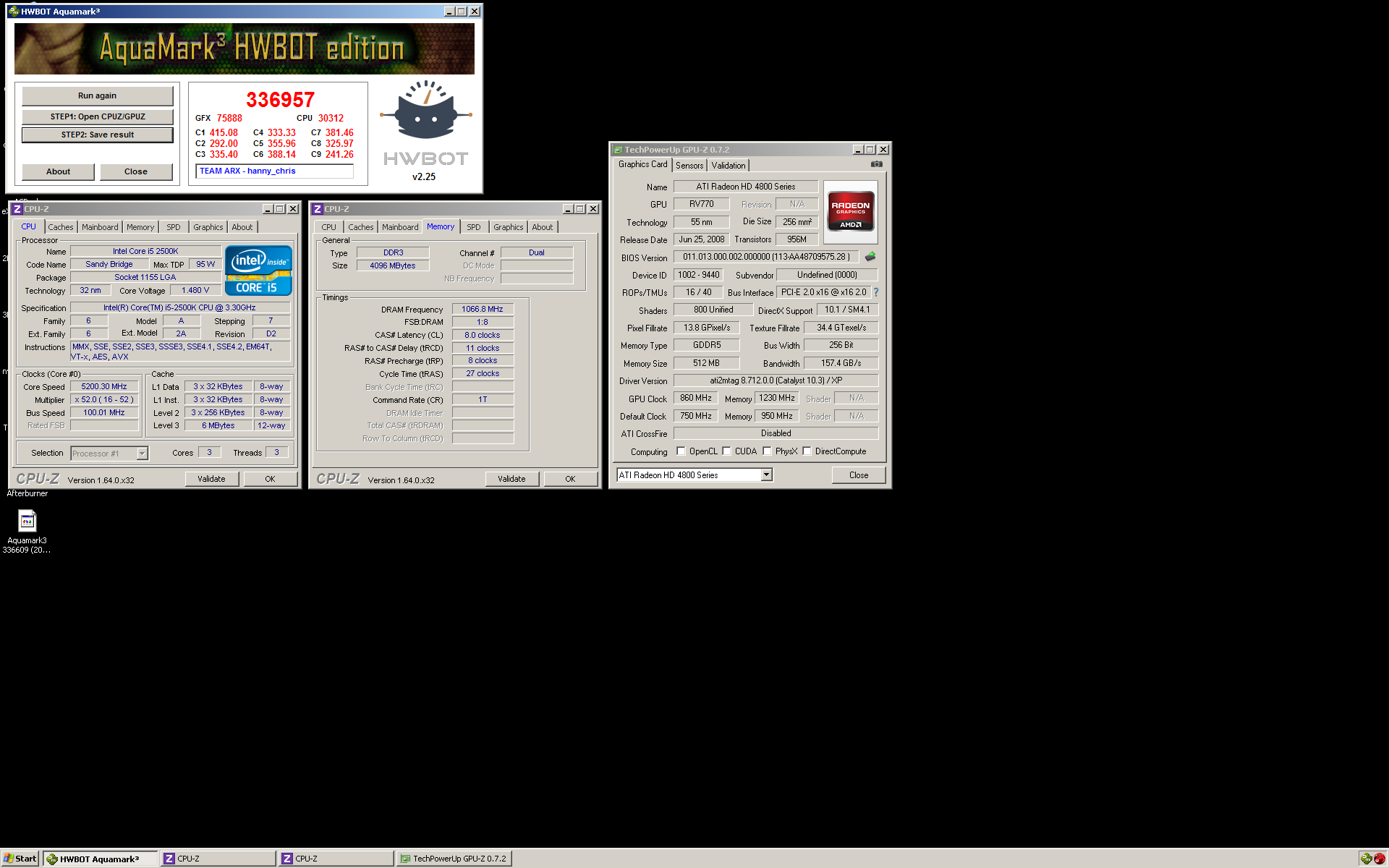The image size is (1389, 868).
Task: Click the BIOS save chip icon in GPU-Z
Action: click(870, 256)
